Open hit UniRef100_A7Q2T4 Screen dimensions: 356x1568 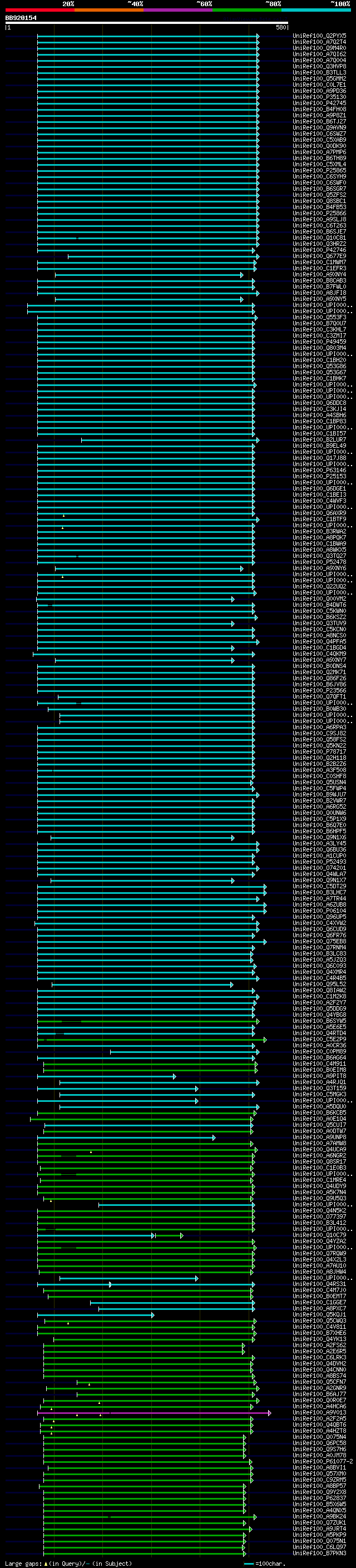click(319, 42)
